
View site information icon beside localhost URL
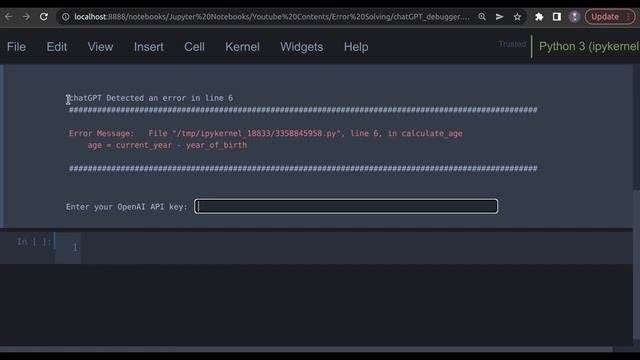(x=65, y=17)
